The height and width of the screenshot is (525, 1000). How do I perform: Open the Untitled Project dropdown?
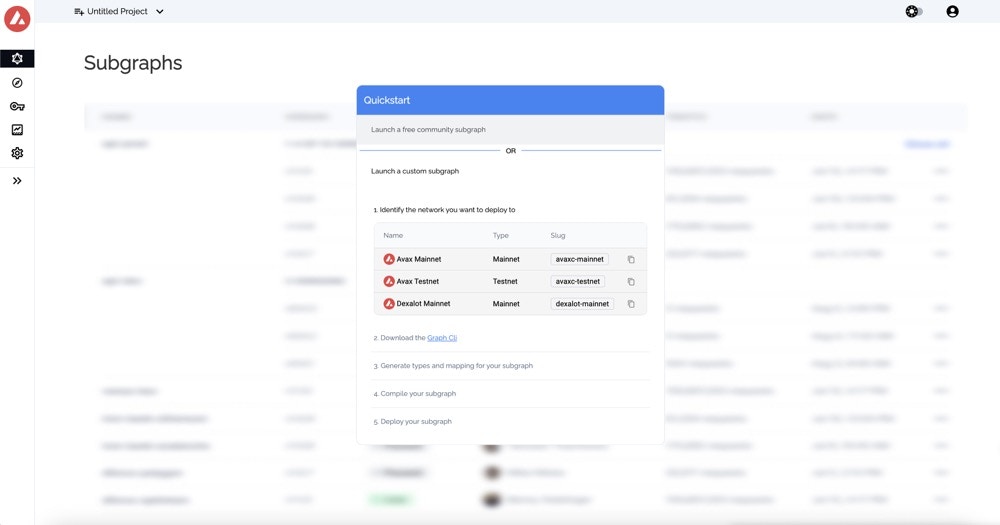(119, 11)
